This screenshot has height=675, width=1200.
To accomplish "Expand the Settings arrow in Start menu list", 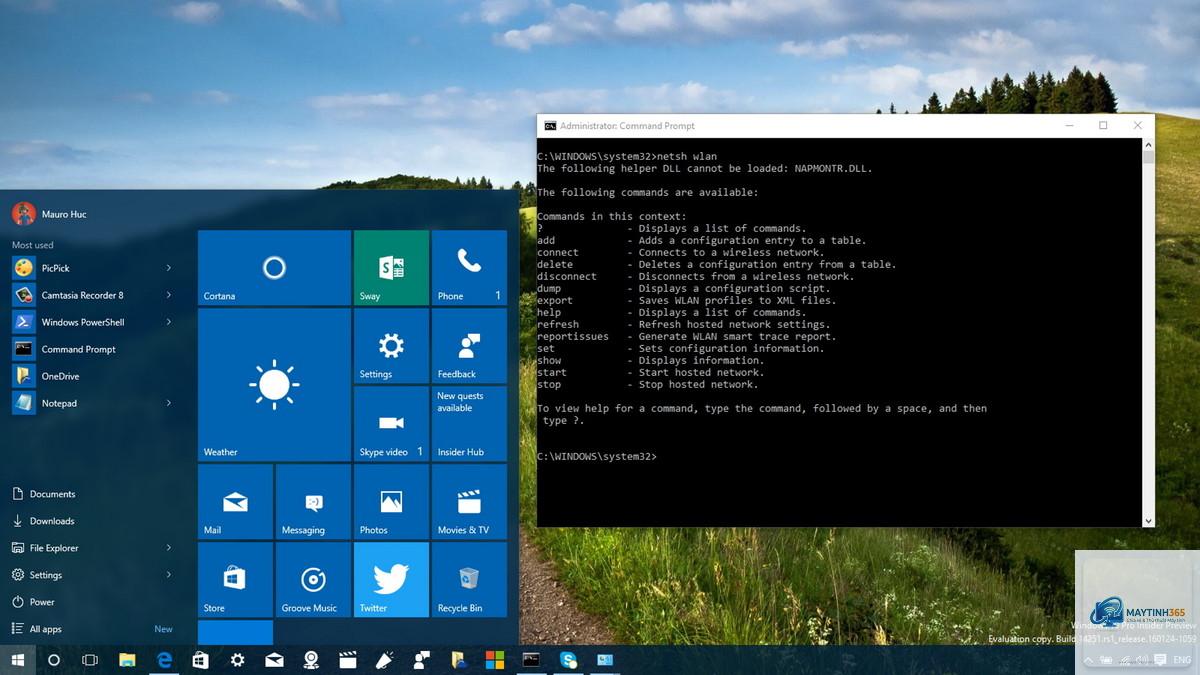I will pos(168,575).
